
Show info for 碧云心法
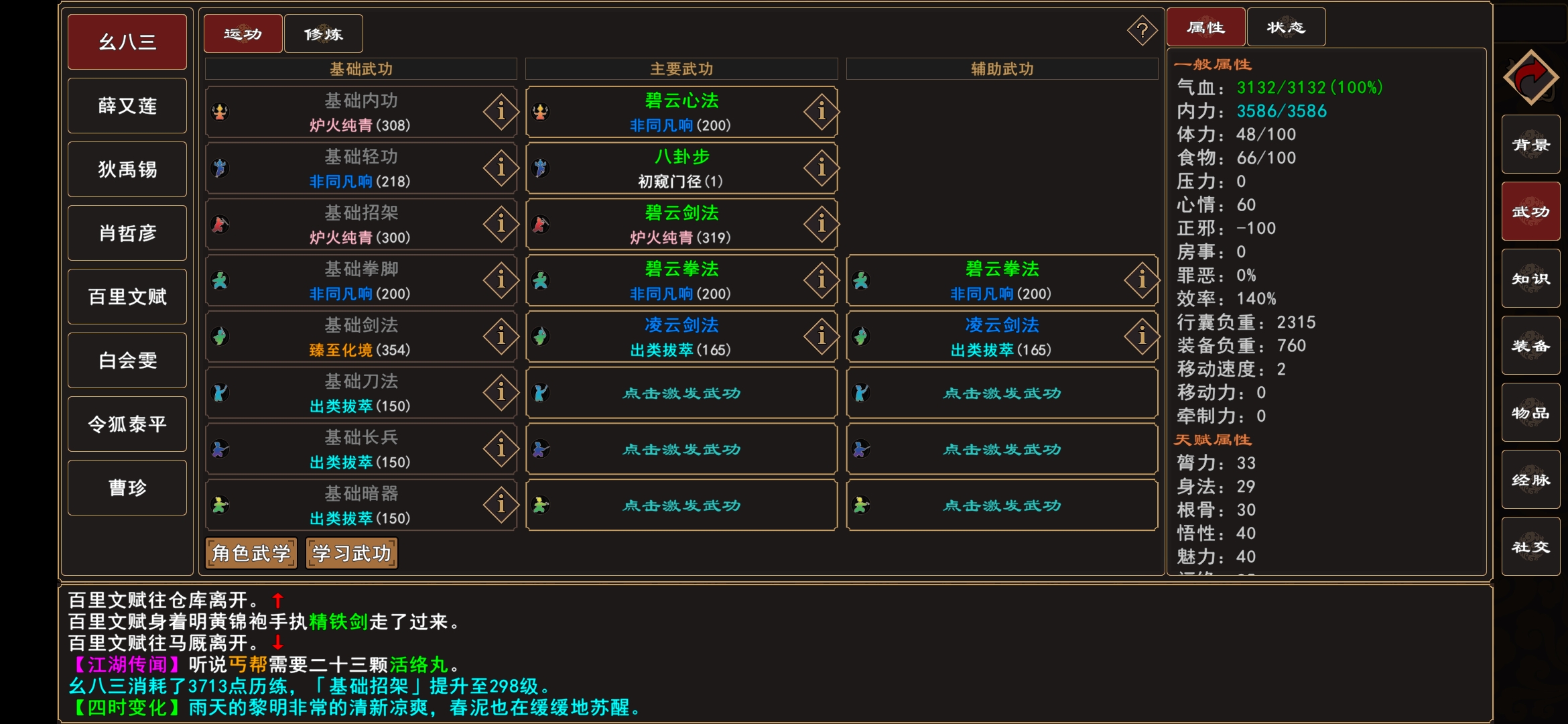click(821, 111)
